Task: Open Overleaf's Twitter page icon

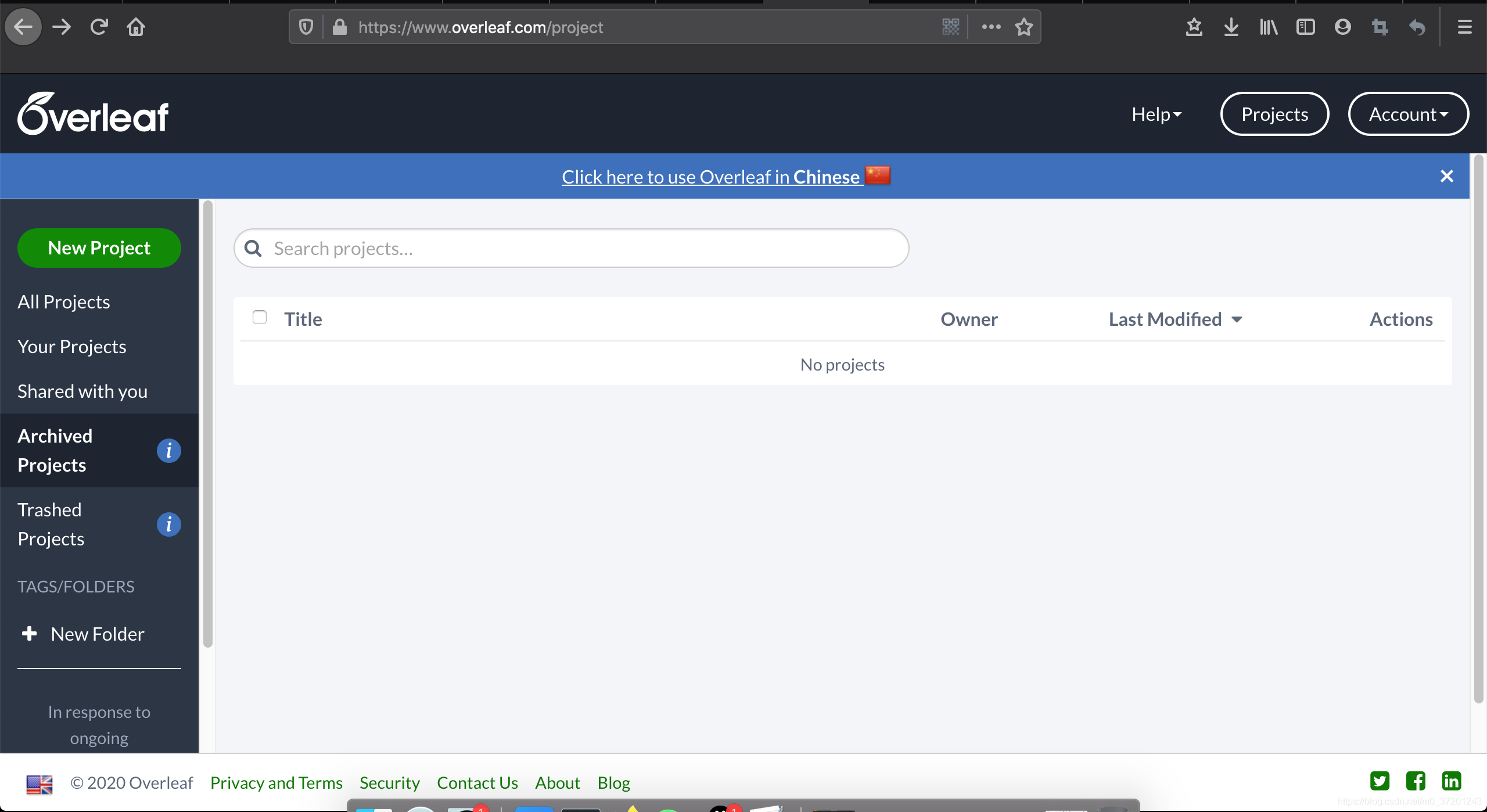Action: click(x=1380, y=781)
